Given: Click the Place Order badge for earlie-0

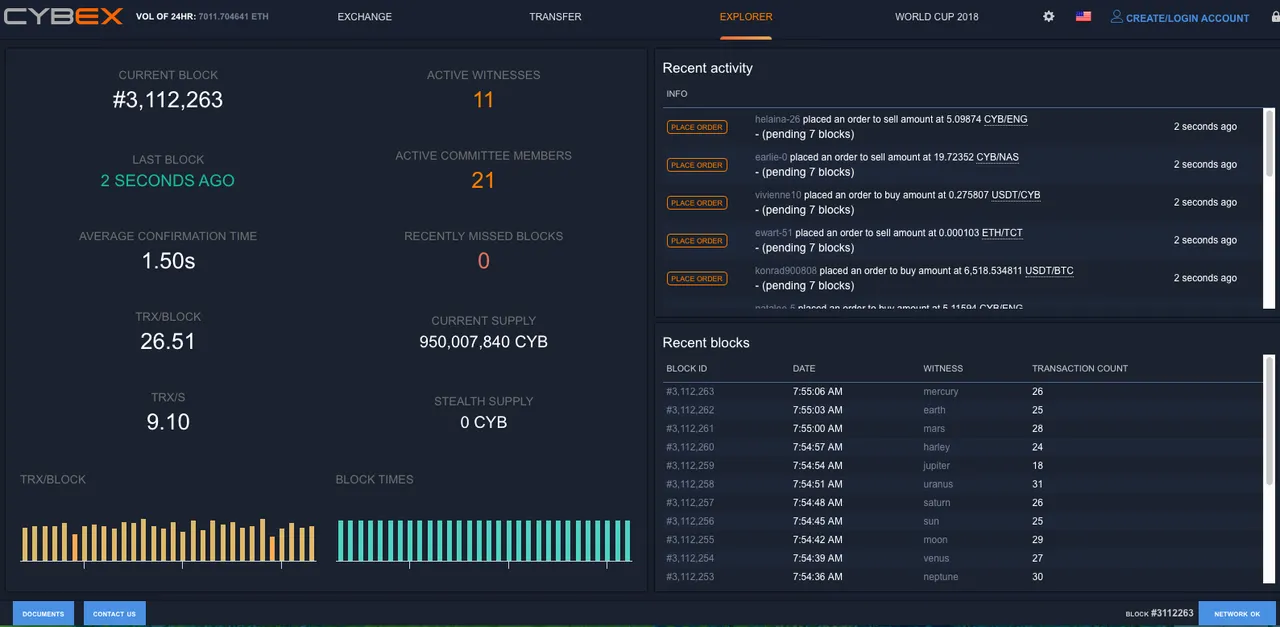Looking at the screenshot, I should [697, 165].
